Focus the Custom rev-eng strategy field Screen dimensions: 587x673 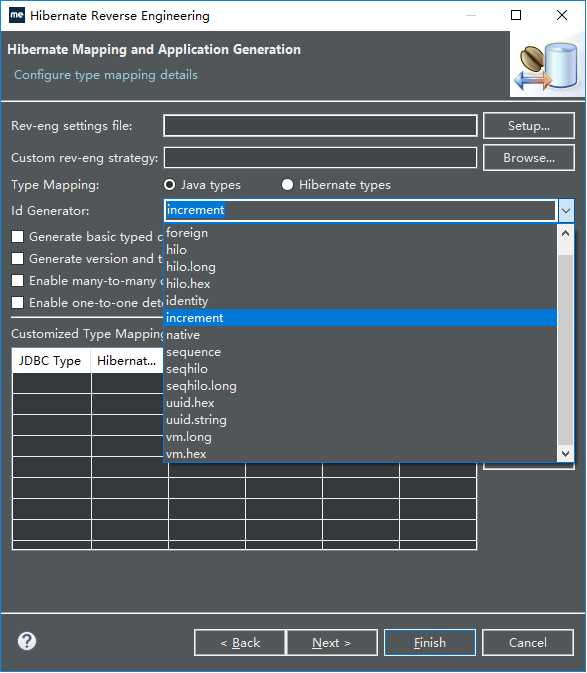click(320, 158)
